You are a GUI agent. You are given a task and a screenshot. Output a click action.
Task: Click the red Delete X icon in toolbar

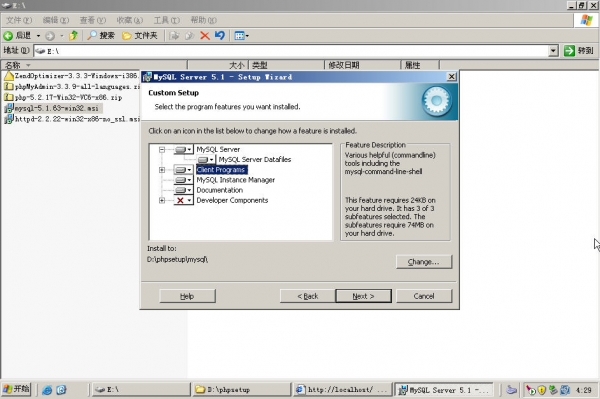pos(205,36)
